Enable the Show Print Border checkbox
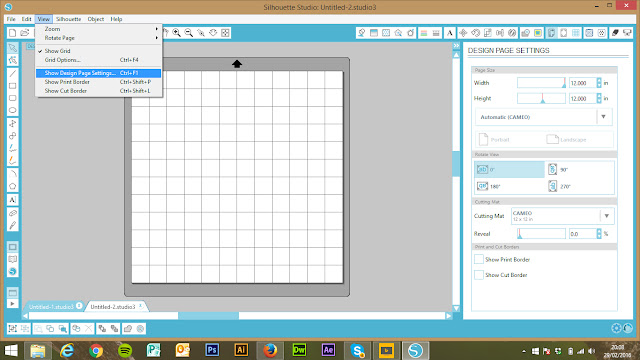 479,259
